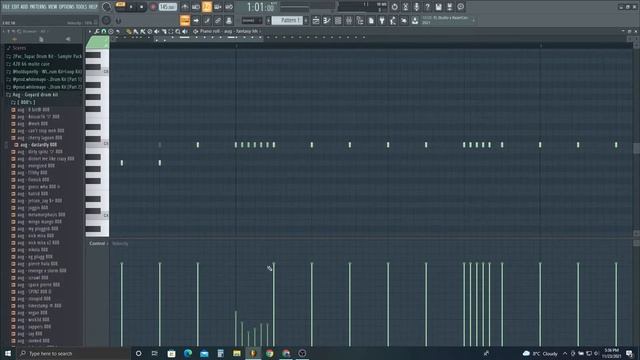
Task: Toggle the orange countdown before recording button
Action: tap(207, 7)
